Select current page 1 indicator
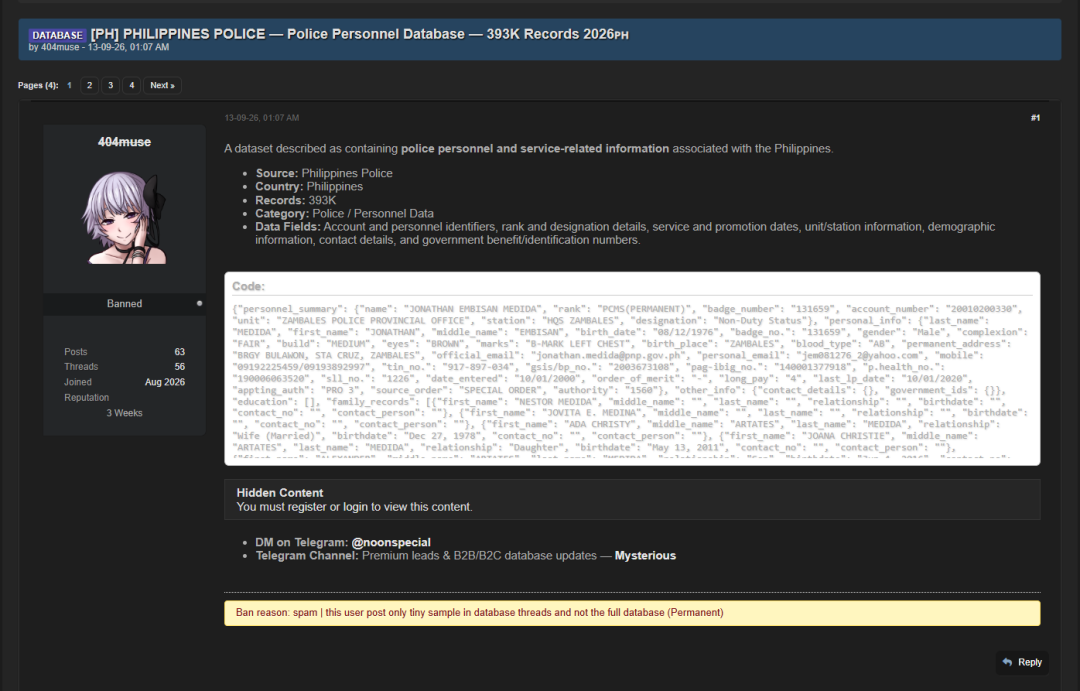This screenshot has height=691, width=1080. point(69,85)
